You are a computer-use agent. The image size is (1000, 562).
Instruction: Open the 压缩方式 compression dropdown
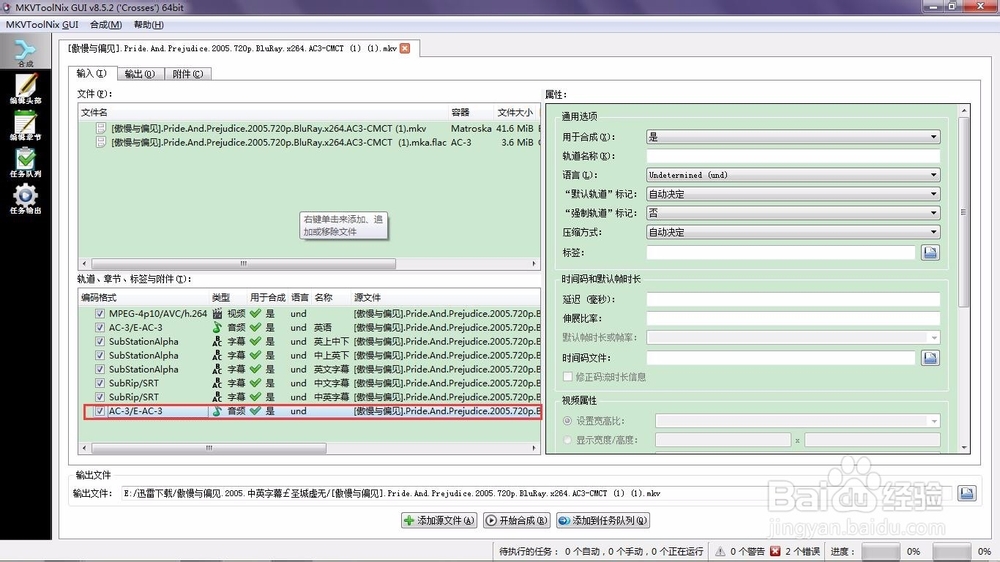click(x=793, y=232)
